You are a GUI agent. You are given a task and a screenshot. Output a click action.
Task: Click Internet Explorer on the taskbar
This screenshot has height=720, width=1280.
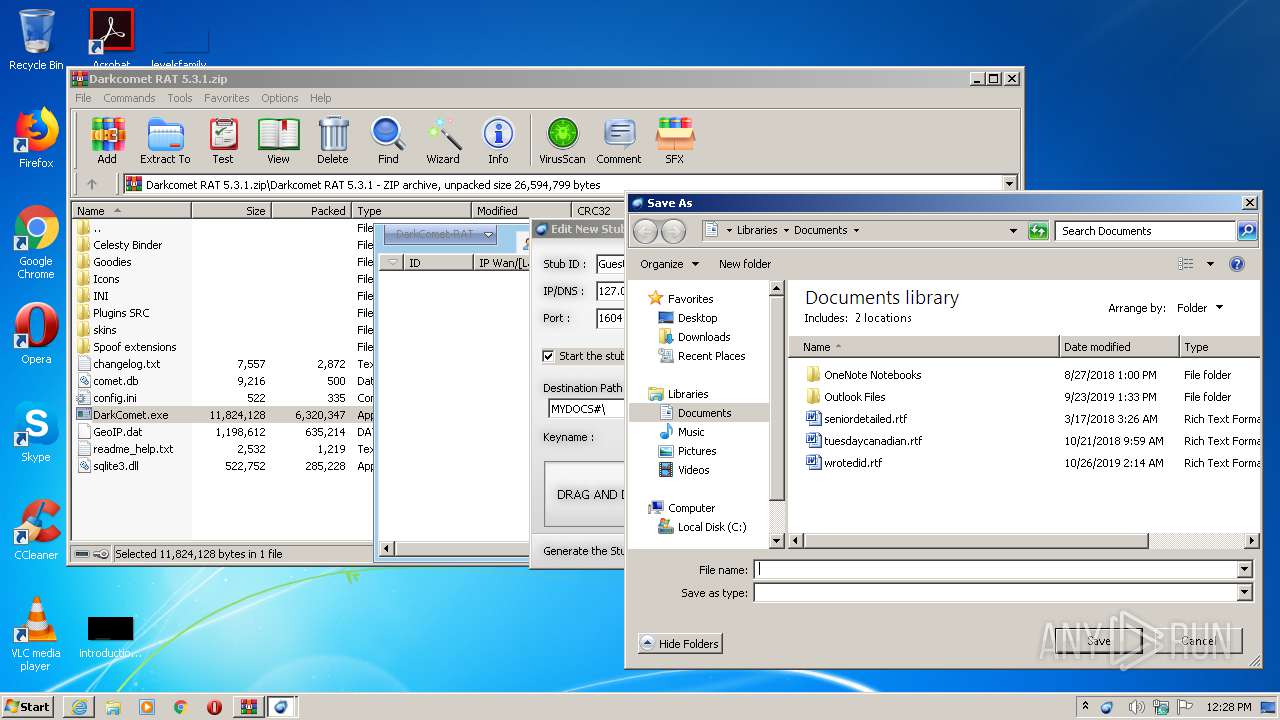pyautogui.click(x=79, y=707)
